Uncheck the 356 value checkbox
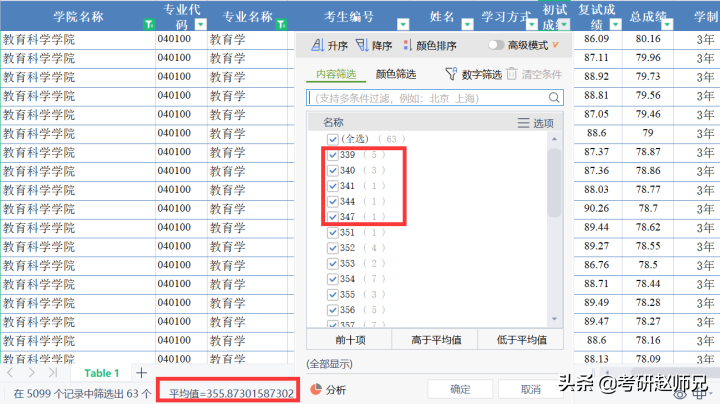This screenshot has width=720, height=404. (x=333, y=310)
